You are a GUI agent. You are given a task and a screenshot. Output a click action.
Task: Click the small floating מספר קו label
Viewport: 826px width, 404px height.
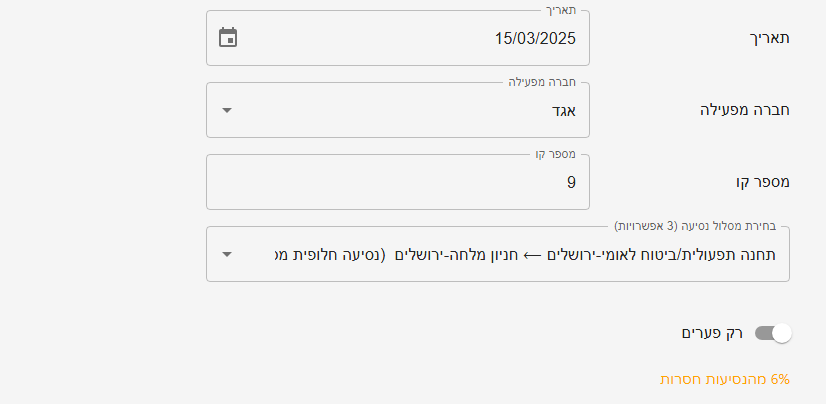pyautogui.click(x=555, y=155)
